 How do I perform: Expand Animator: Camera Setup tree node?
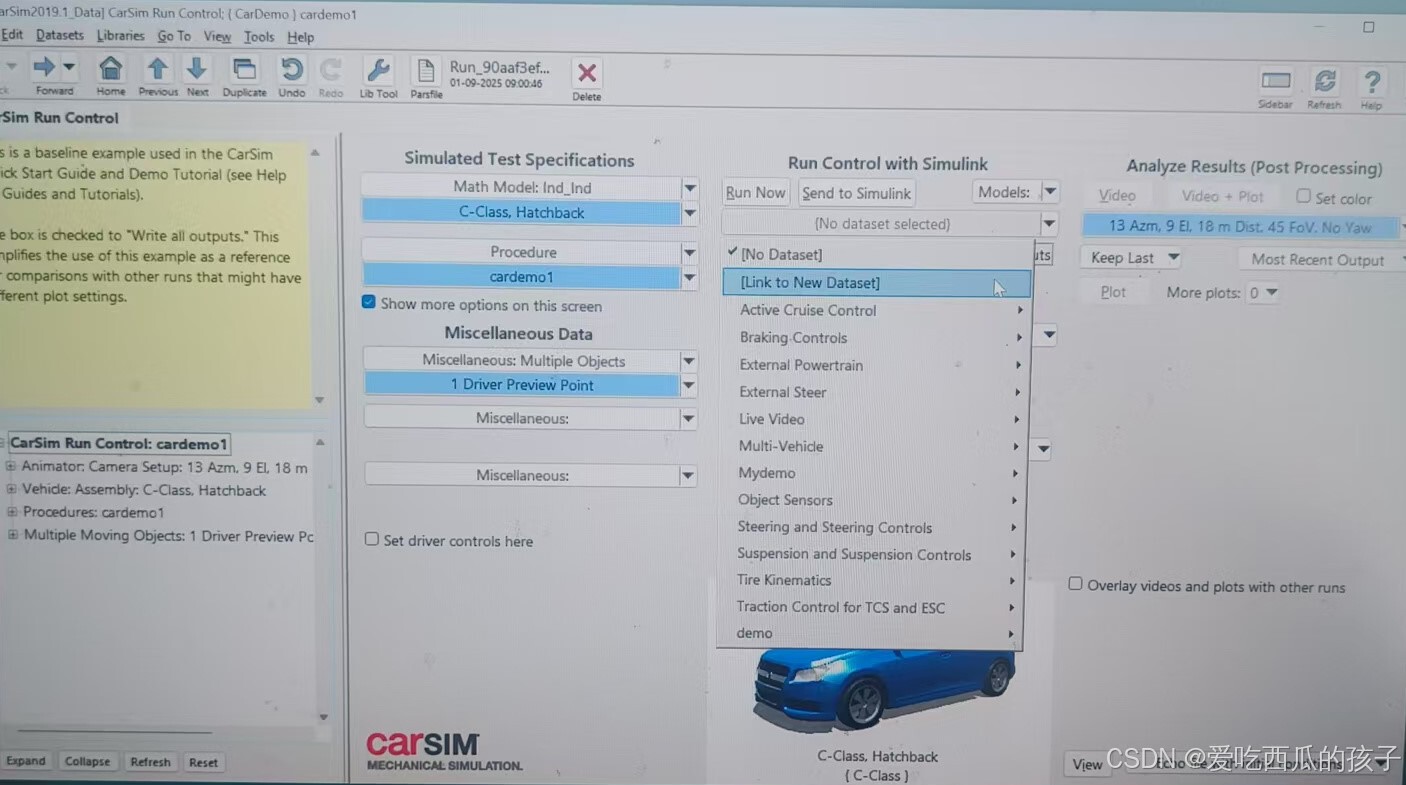pyautogui.click(x=12, y=467)
